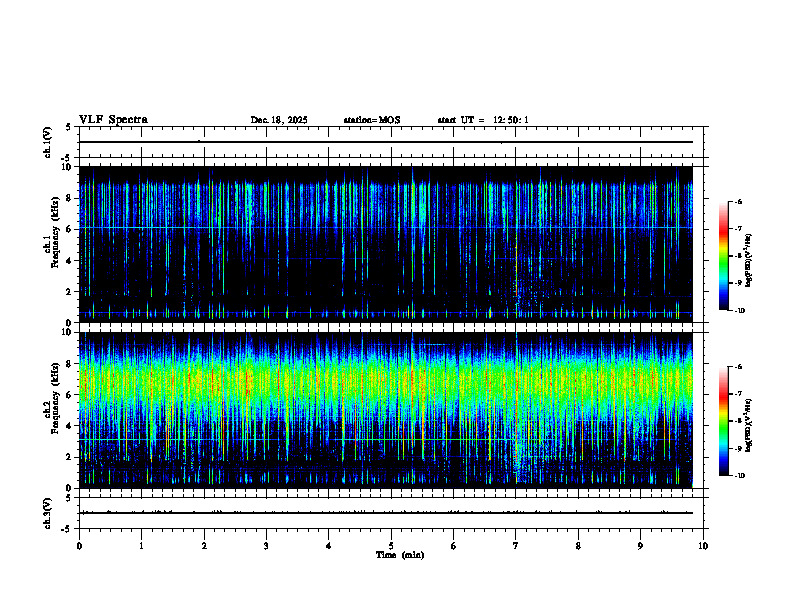Click the ch.2 frequency spectrogram panel
This screenshot has width=792, height=612.
tap(385, 410)
